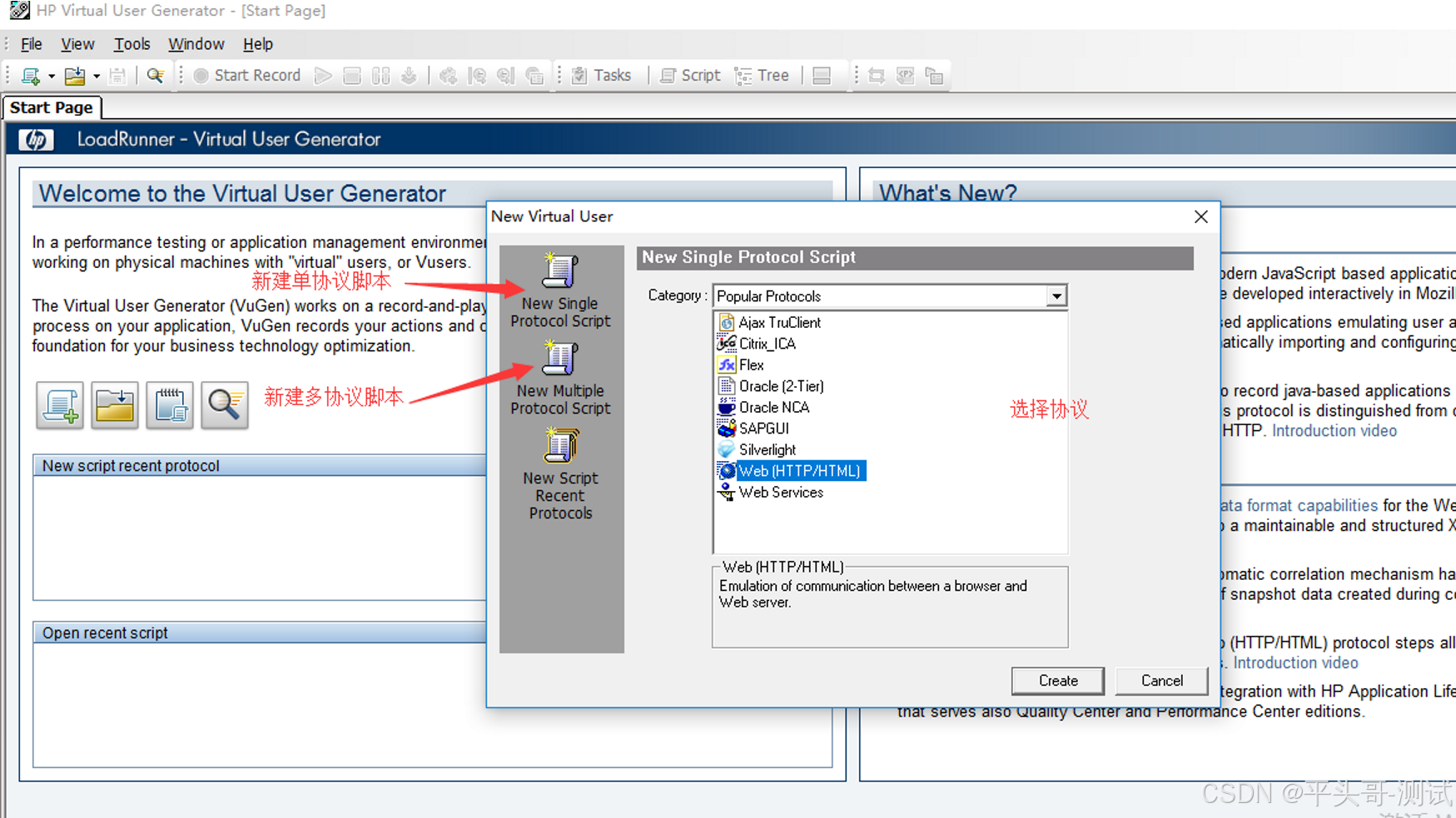Toggle the output window toolbar icon
The width and height of the screenshot is (1456, 818).
[822, 76]
